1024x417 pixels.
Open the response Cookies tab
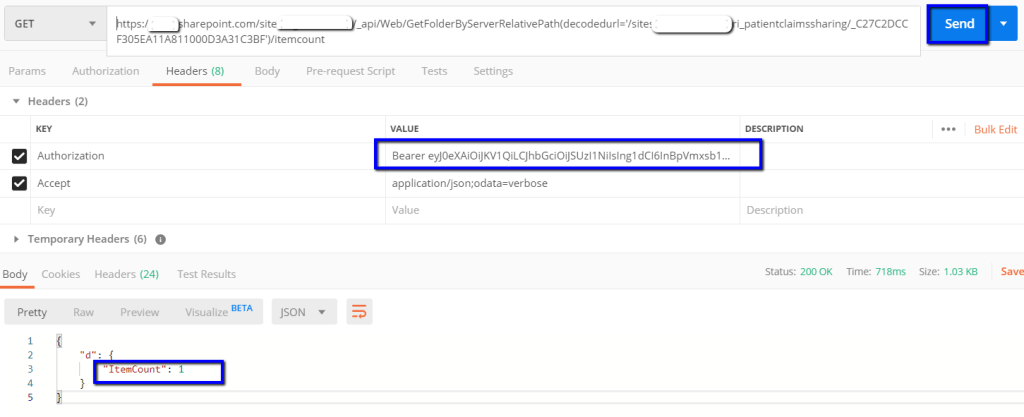(60, 274)
